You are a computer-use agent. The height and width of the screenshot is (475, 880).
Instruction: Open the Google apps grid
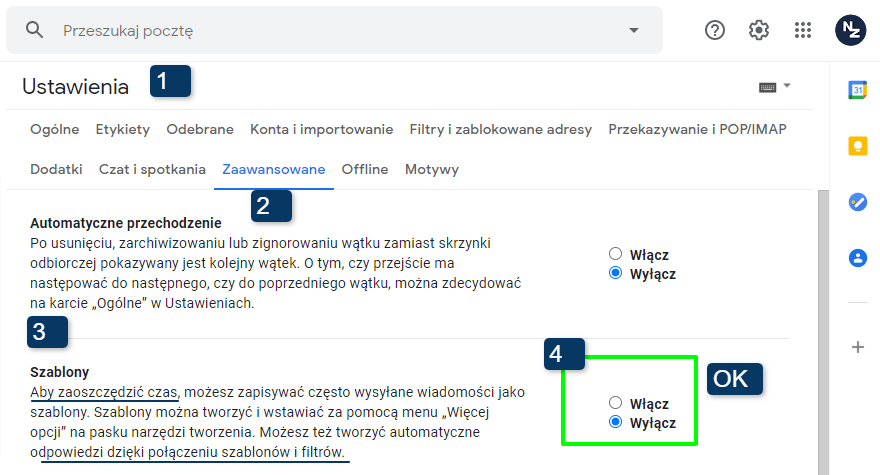point(803,30)
